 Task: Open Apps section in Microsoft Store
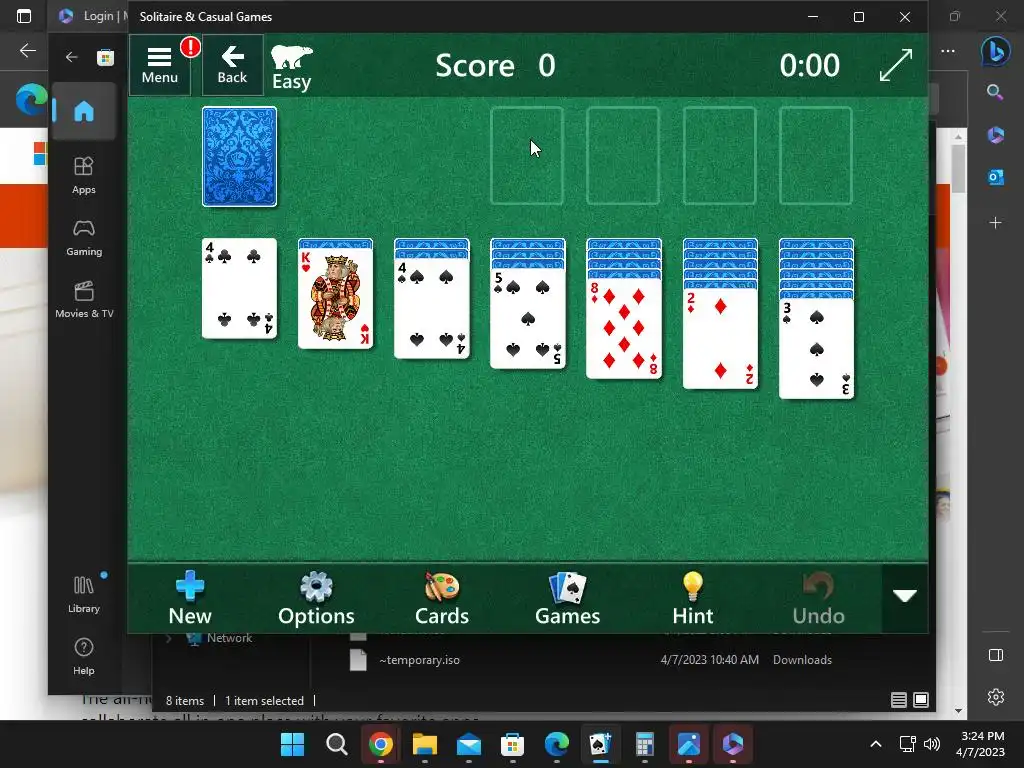point(84,175)
